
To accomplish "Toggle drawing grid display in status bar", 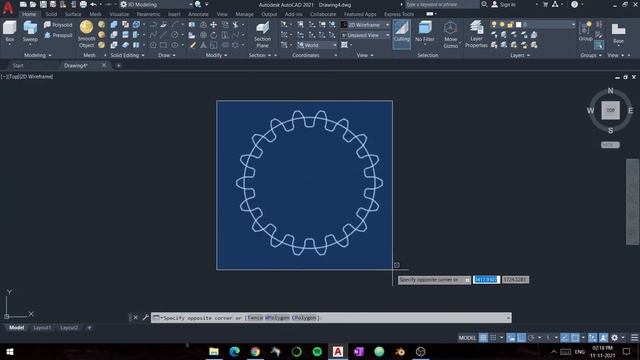I will (x=483, y=338).
